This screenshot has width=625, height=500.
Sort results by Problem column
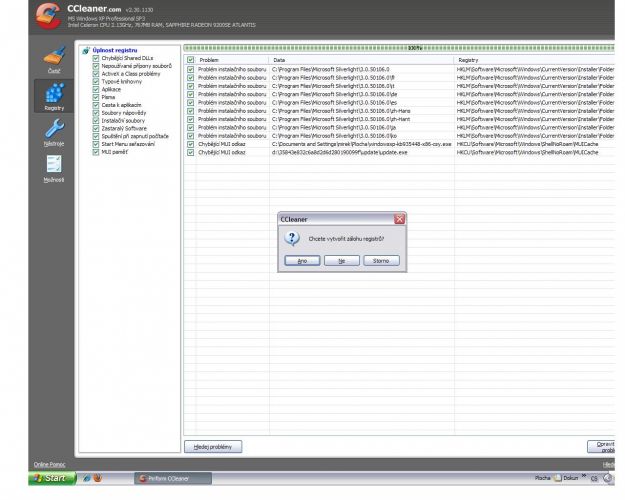(x=232, y=60)
